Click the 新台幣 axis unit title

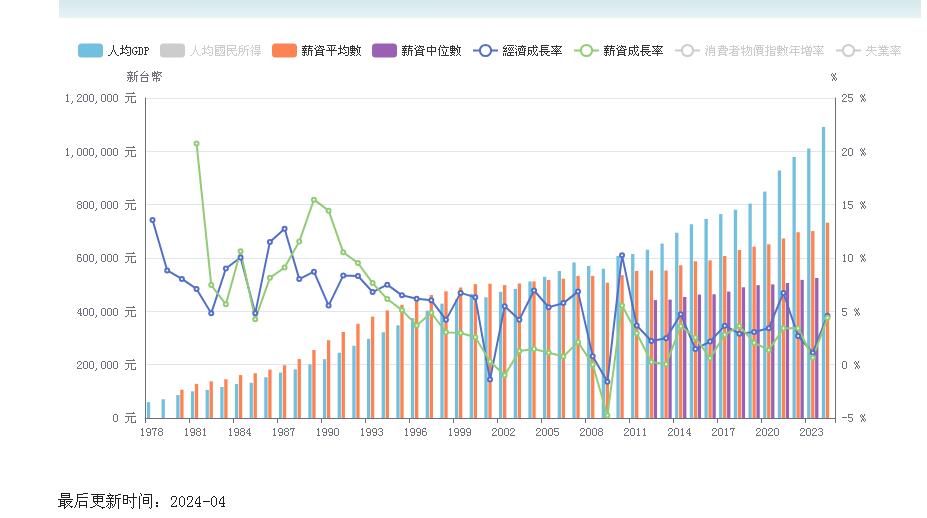pos(144,76)
